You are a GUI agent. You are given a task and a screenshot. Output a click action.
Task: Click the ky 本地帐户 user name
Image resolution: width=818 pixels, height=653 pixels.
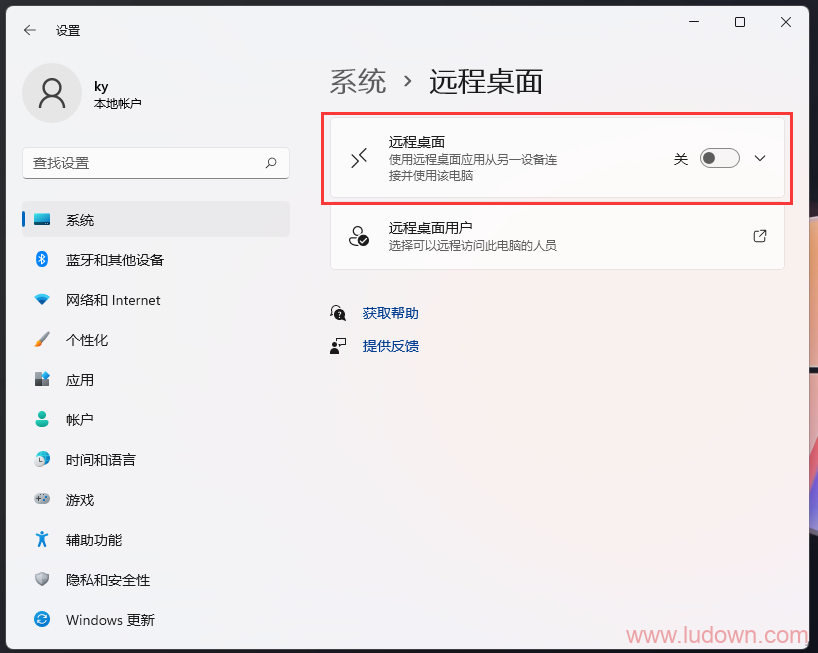(x=117, y=94)
